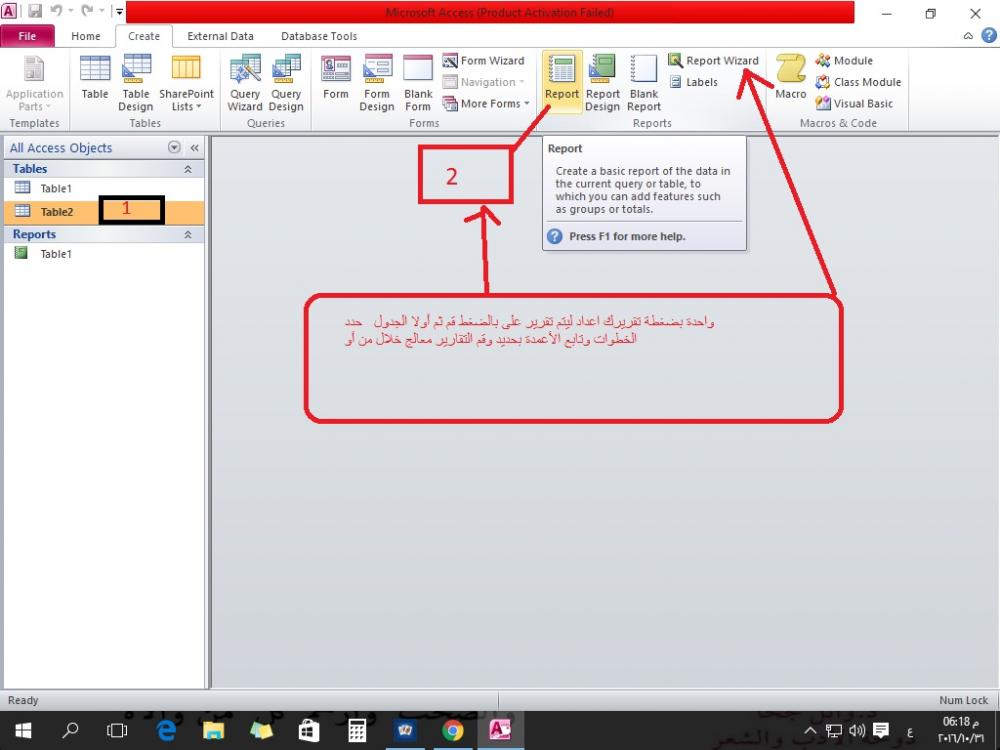Launch Google Chrome from taskbar
Viewport: 1000px width, 750px height.
[453, 730]
